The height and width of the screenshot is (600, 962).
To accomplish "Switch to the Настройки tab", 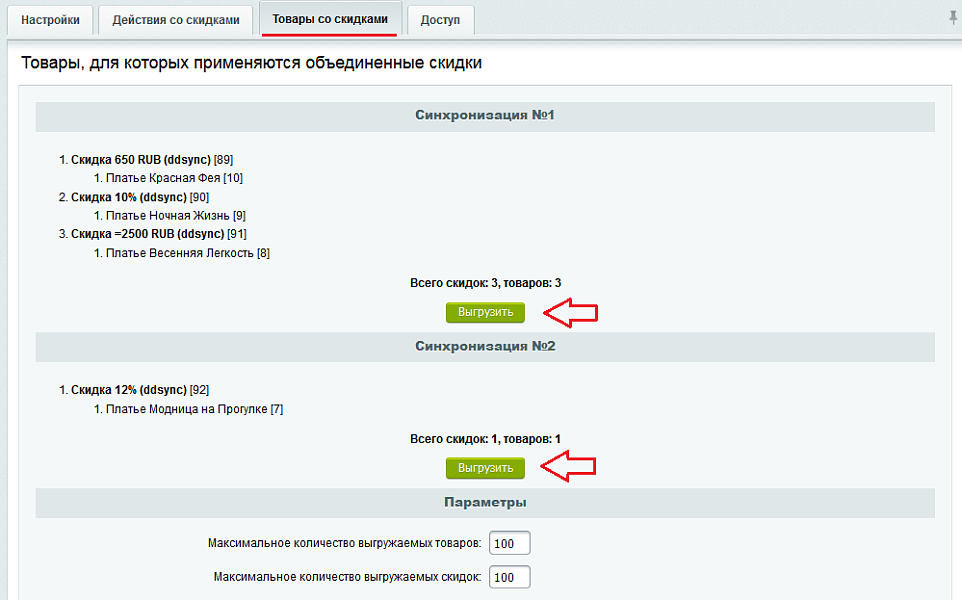I will coord(50,19).
